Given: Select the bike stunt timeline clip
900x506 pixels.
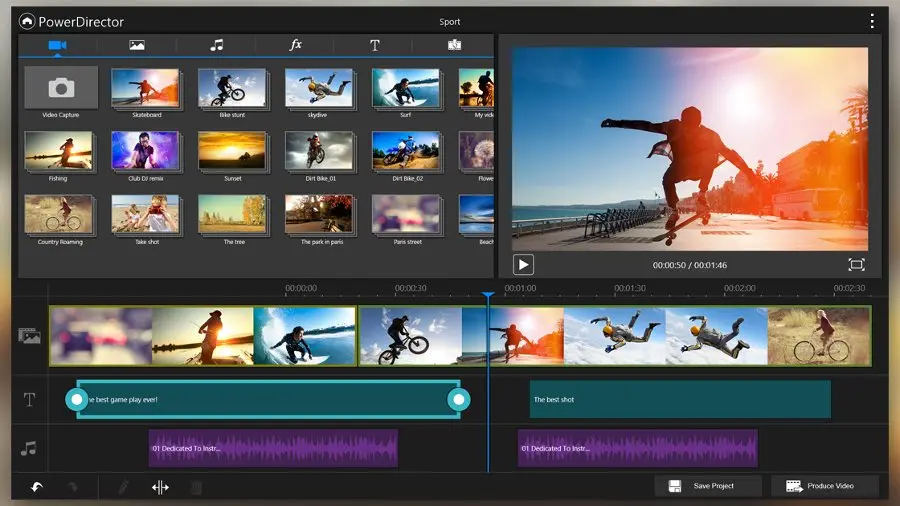Looking at the screenshot, I should [x=410, y=336].
